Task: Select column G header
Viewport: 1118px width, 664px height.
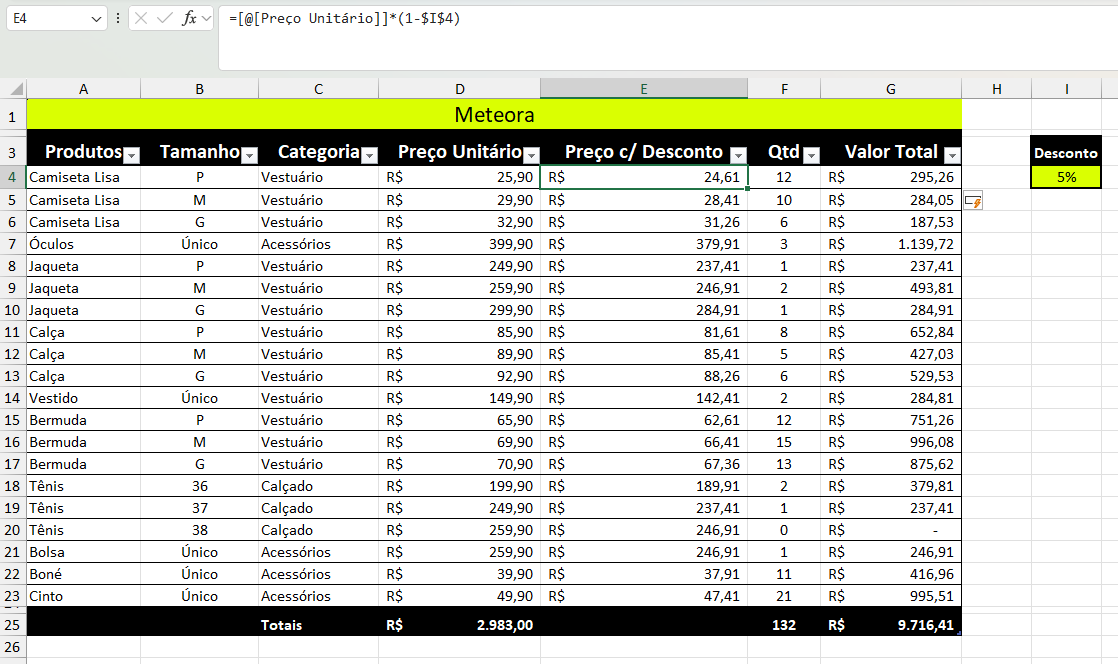Action: 891,88
